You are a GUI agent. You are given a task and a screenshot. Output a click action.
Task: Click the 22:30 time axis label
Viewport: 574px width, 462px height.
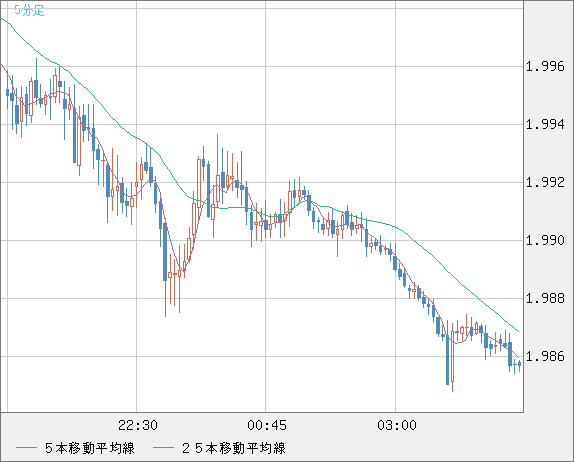[x=138, y=425]
